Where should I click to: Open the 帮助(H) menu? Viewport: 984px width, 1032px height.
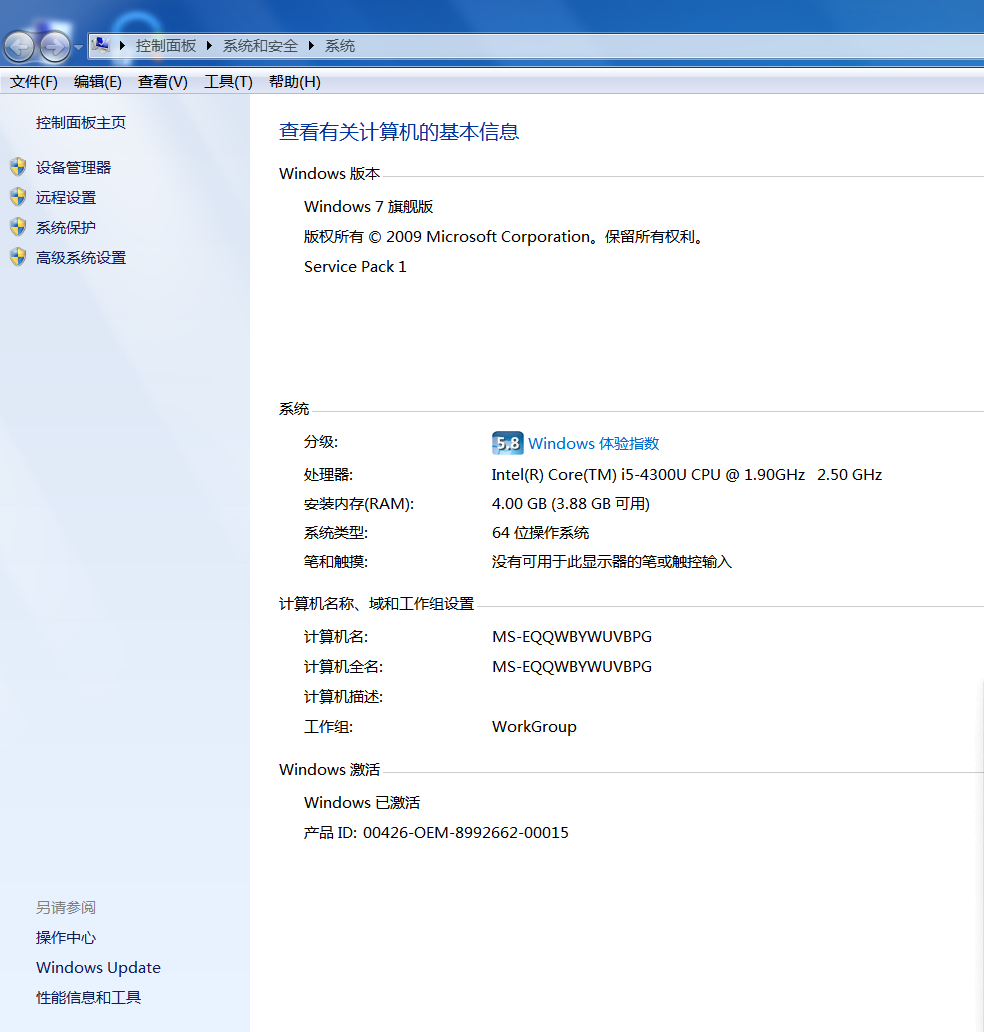[294, 82]
